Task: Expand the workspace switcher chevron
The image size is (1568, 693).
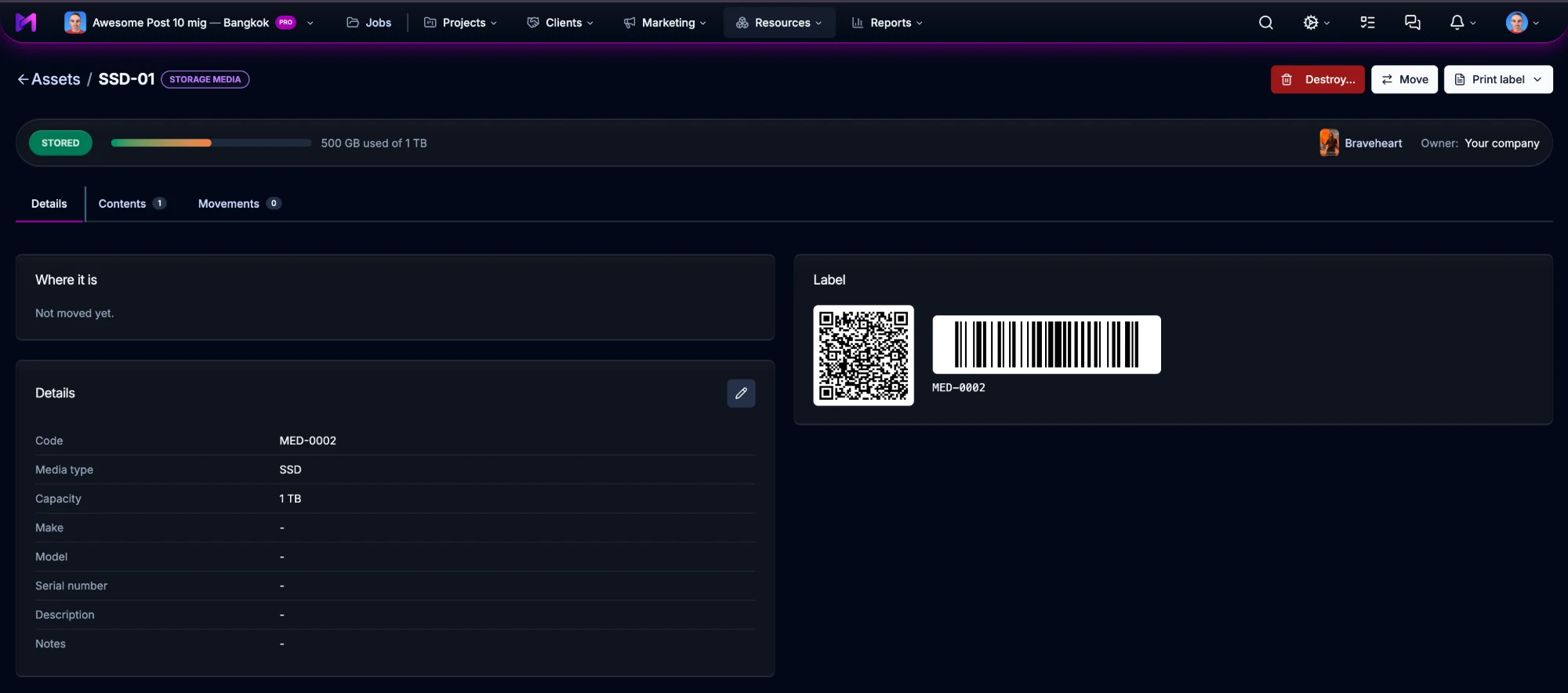Action: pyautogui.click(x=310, y=23)
